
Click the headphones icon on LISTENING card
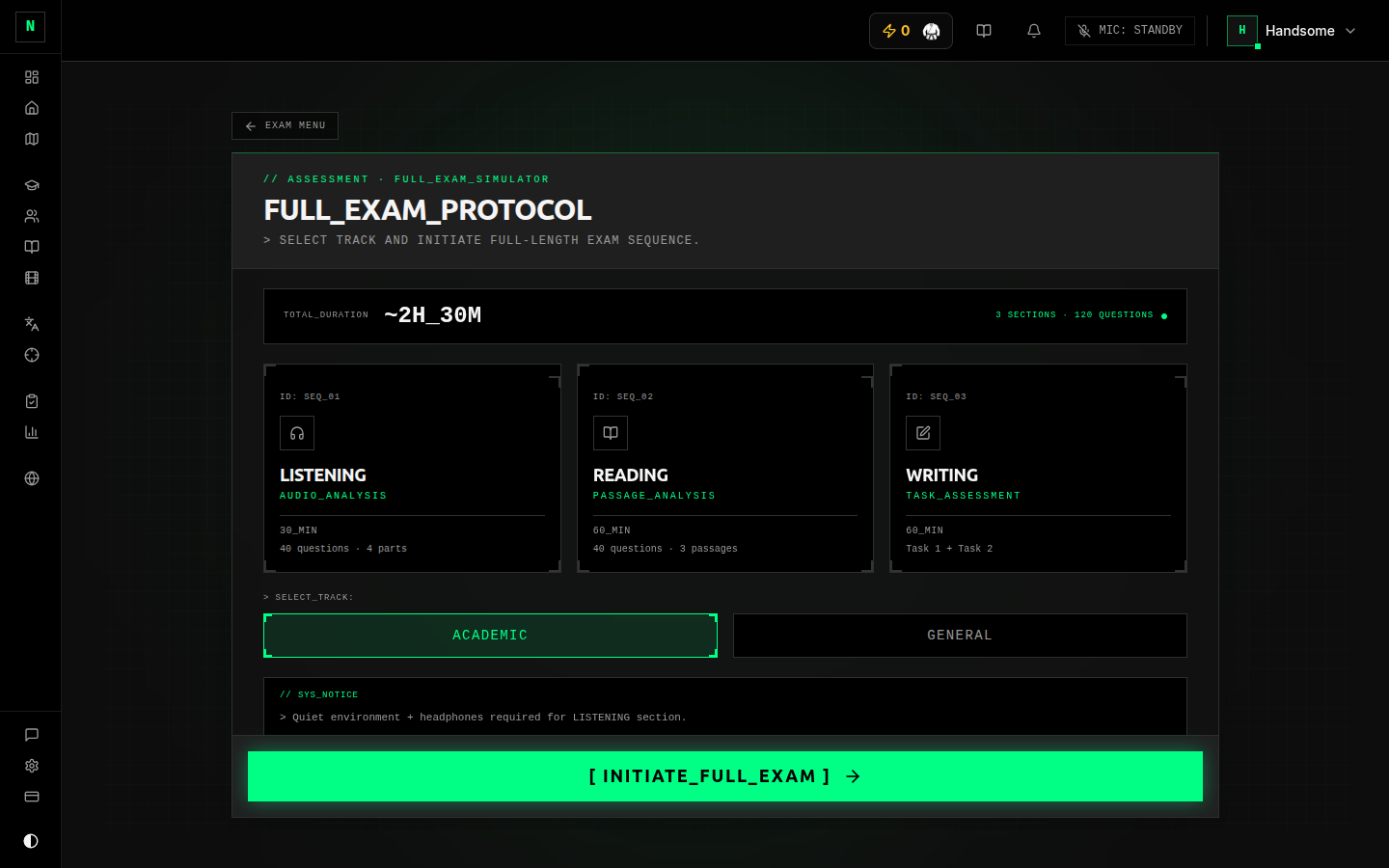click(297, 433)
